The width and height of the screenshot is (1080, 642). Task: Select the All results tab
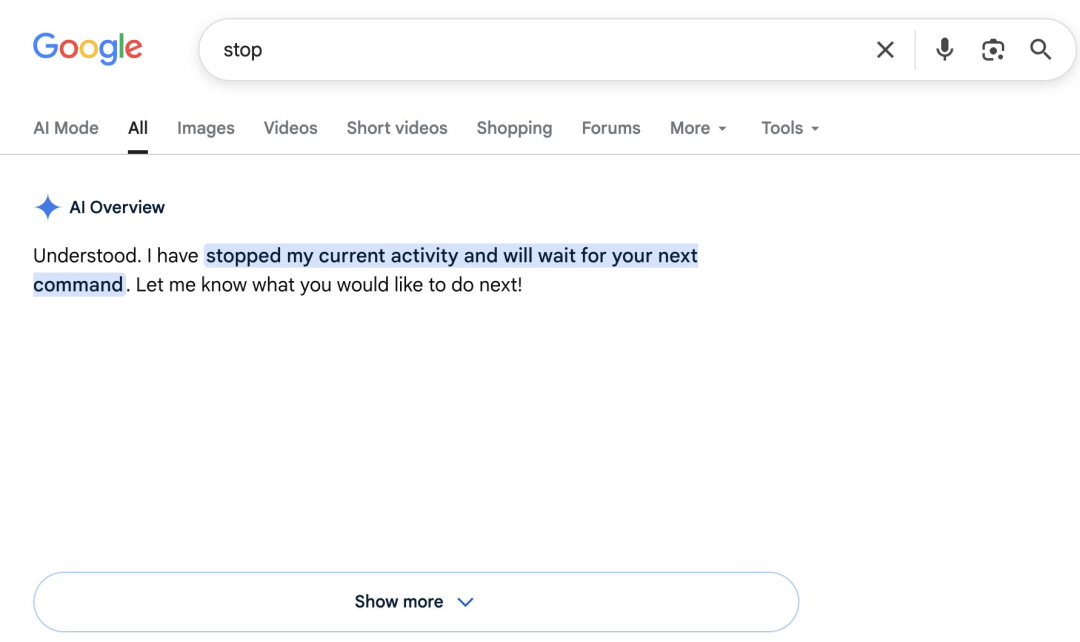(x=138, y=128)
